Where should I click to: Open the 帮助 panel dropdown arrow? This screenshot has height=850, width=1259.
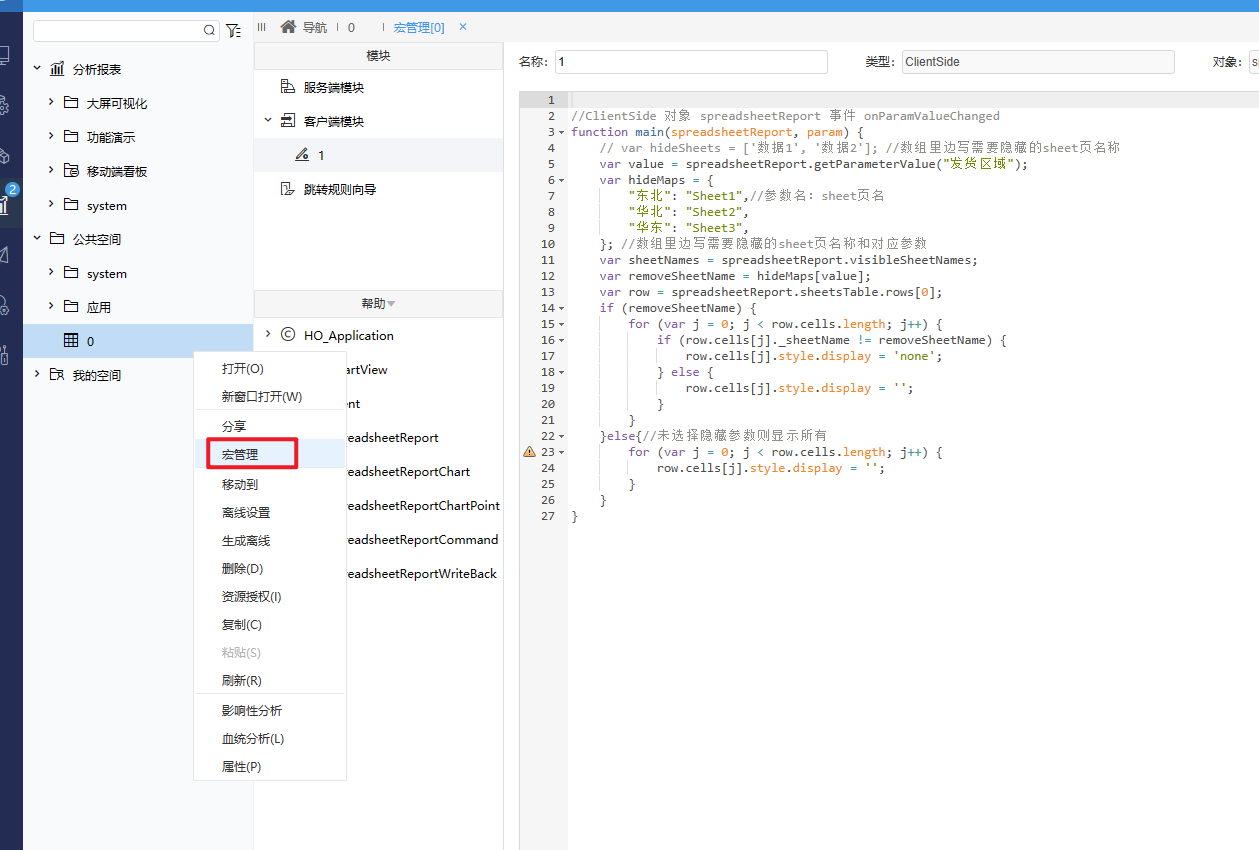click(391, 304)
